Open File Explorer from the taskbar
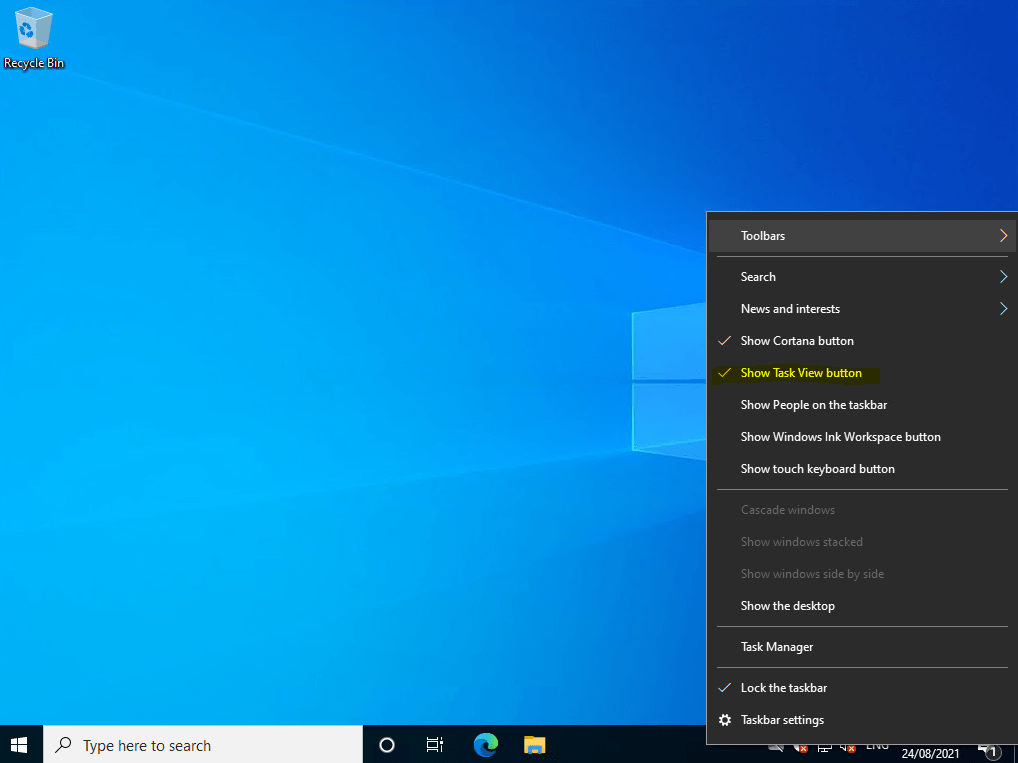This screenshot has height=763, width=1018. 534,745
